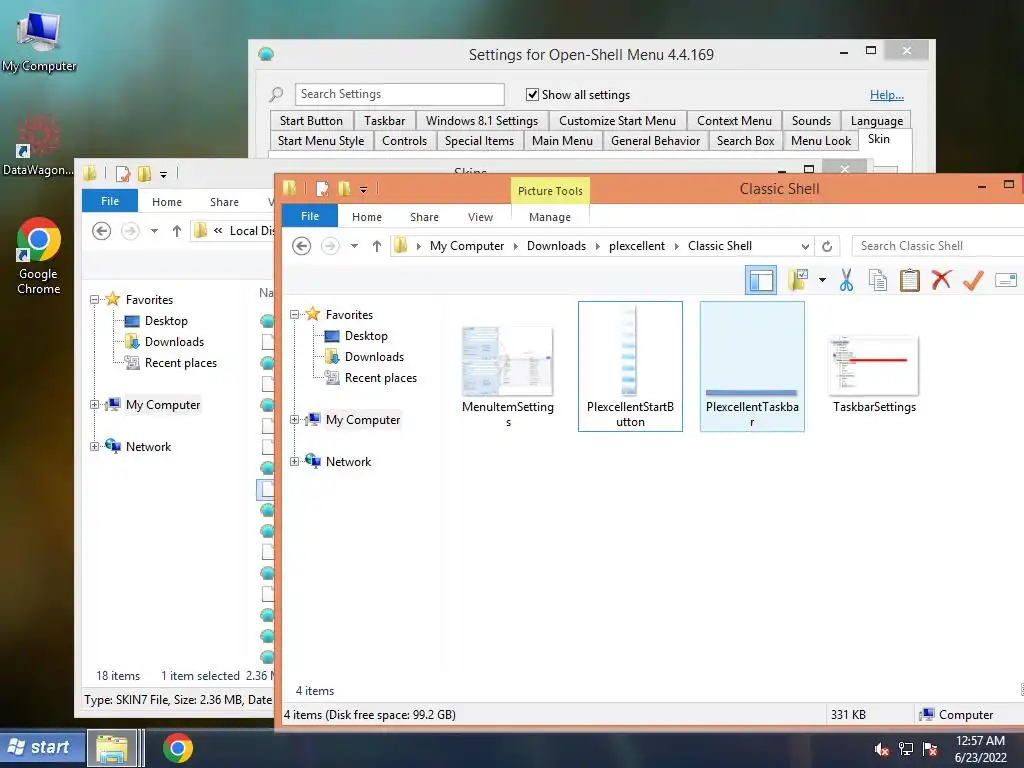Collapse Favorites in the Local Disk window tree
This screenshot has height=768, width=1024.
[95, 300]
